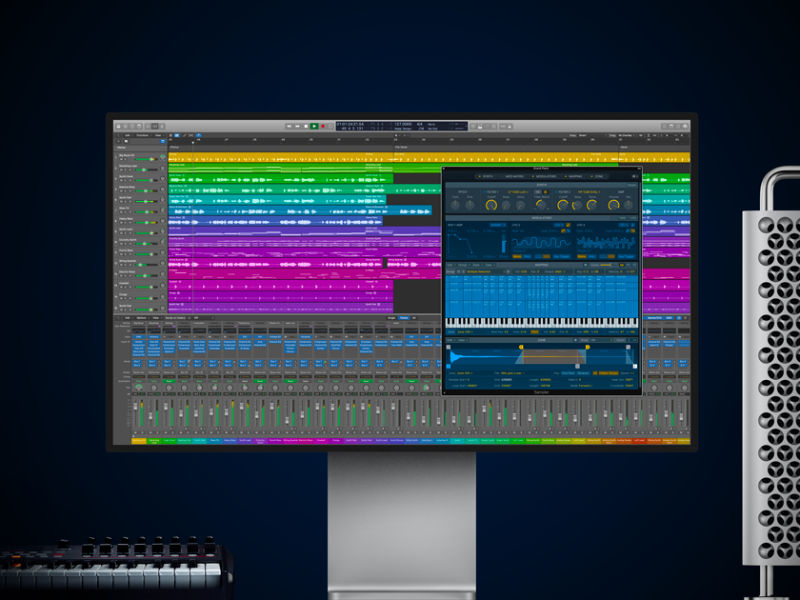Click the LFO 1 waveform display
The height and width of the screenshot is (600, 800).
tap(541, 243)
